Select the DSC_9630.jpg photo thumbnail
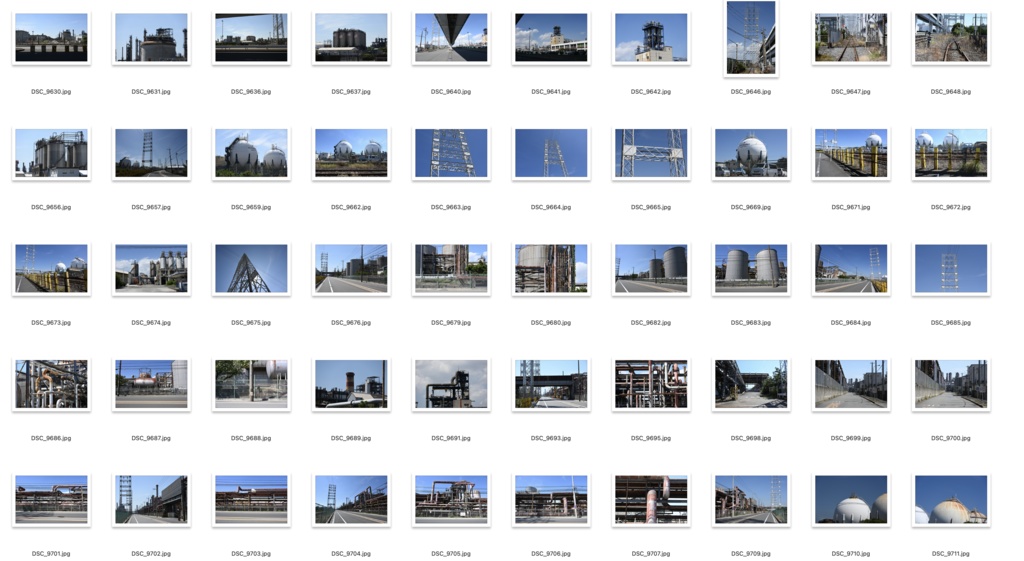This screenshot has height=561, width=1024. 51,38
